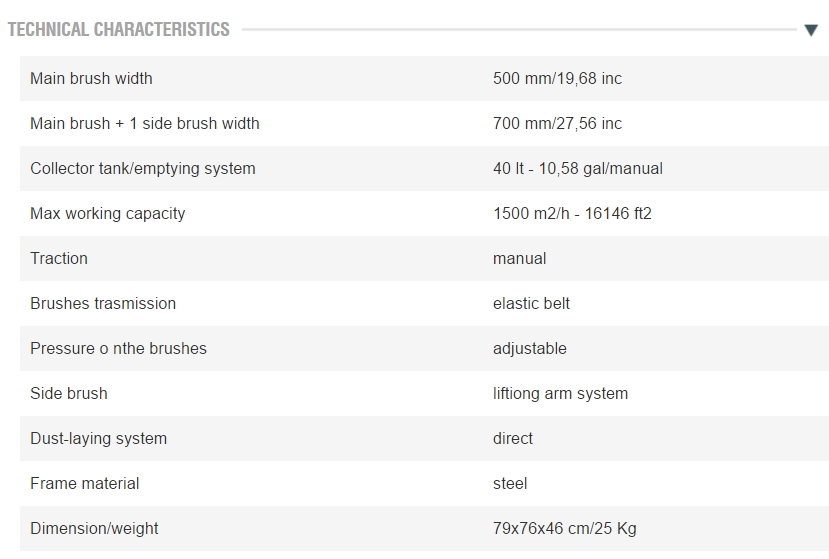829x559 pixels.
Task: Select Main brush + 1 side brush width
Action: (145, 124)
